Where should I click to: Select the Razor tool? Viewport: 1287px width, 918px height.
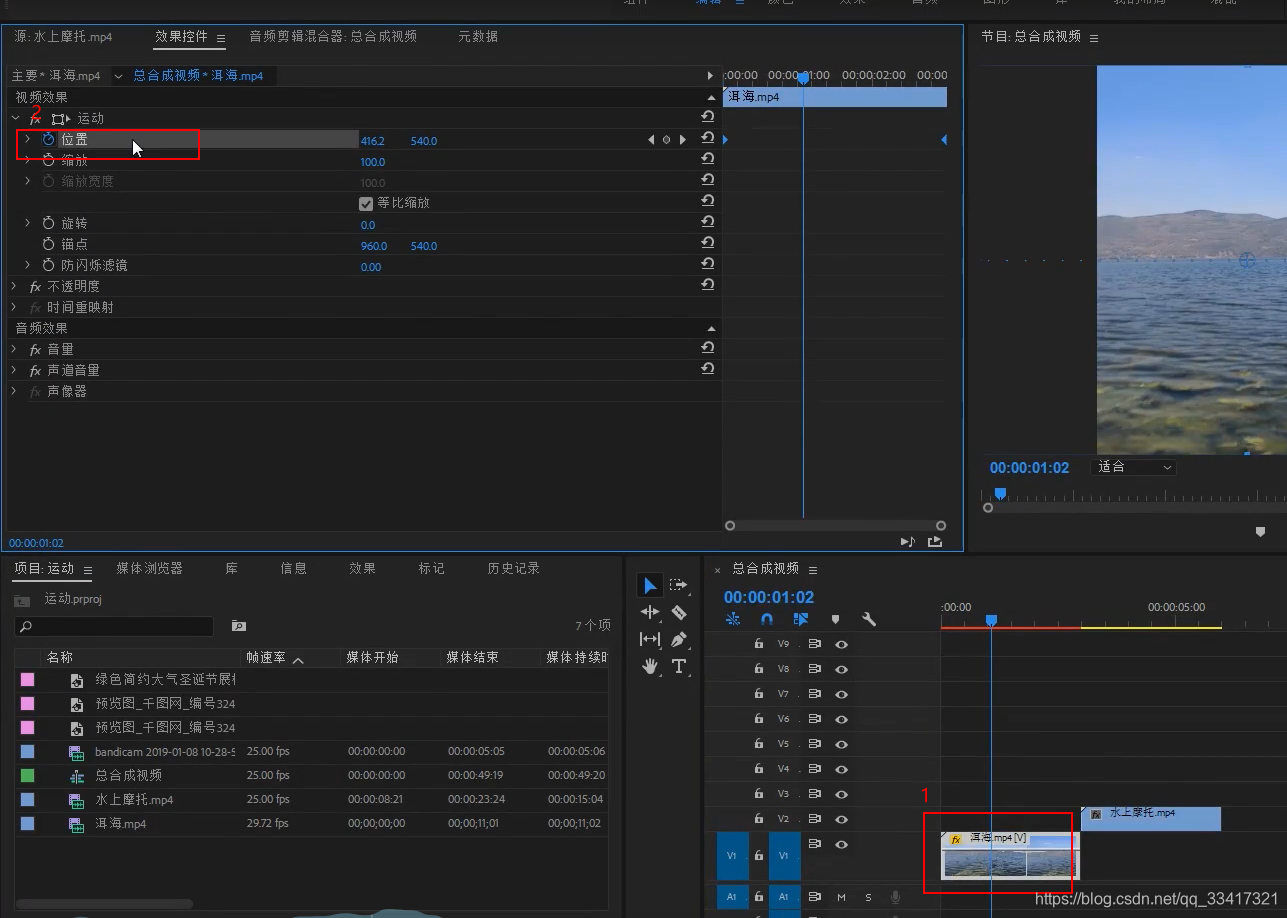tap(679, 612)
